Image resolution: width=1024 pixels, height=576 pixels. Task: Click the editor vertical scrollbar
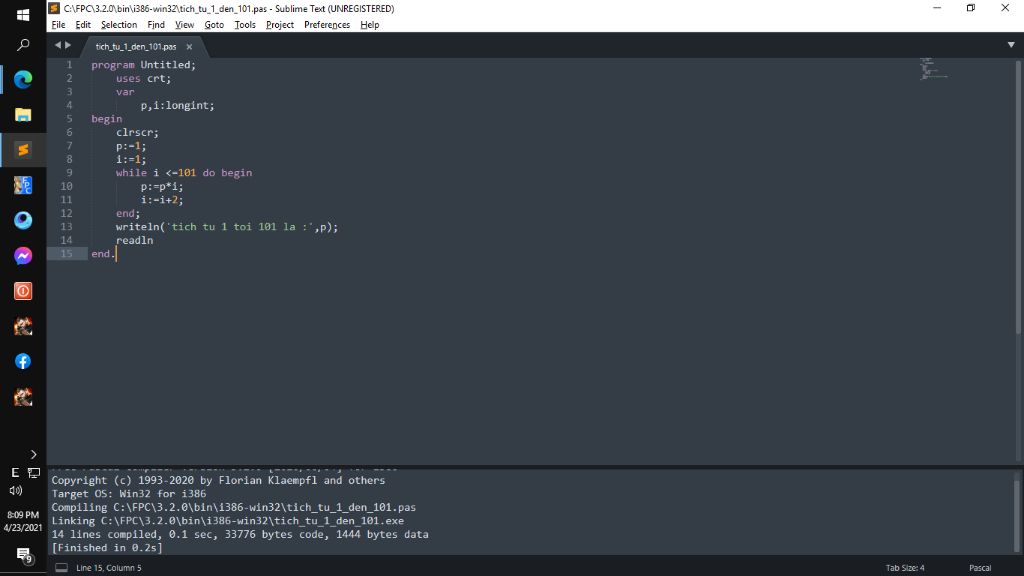1018,196
